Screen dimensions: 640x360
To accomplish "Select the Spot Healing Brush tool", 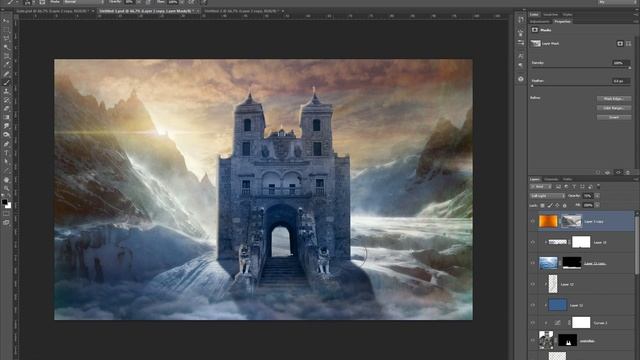I will pos(6,73).
